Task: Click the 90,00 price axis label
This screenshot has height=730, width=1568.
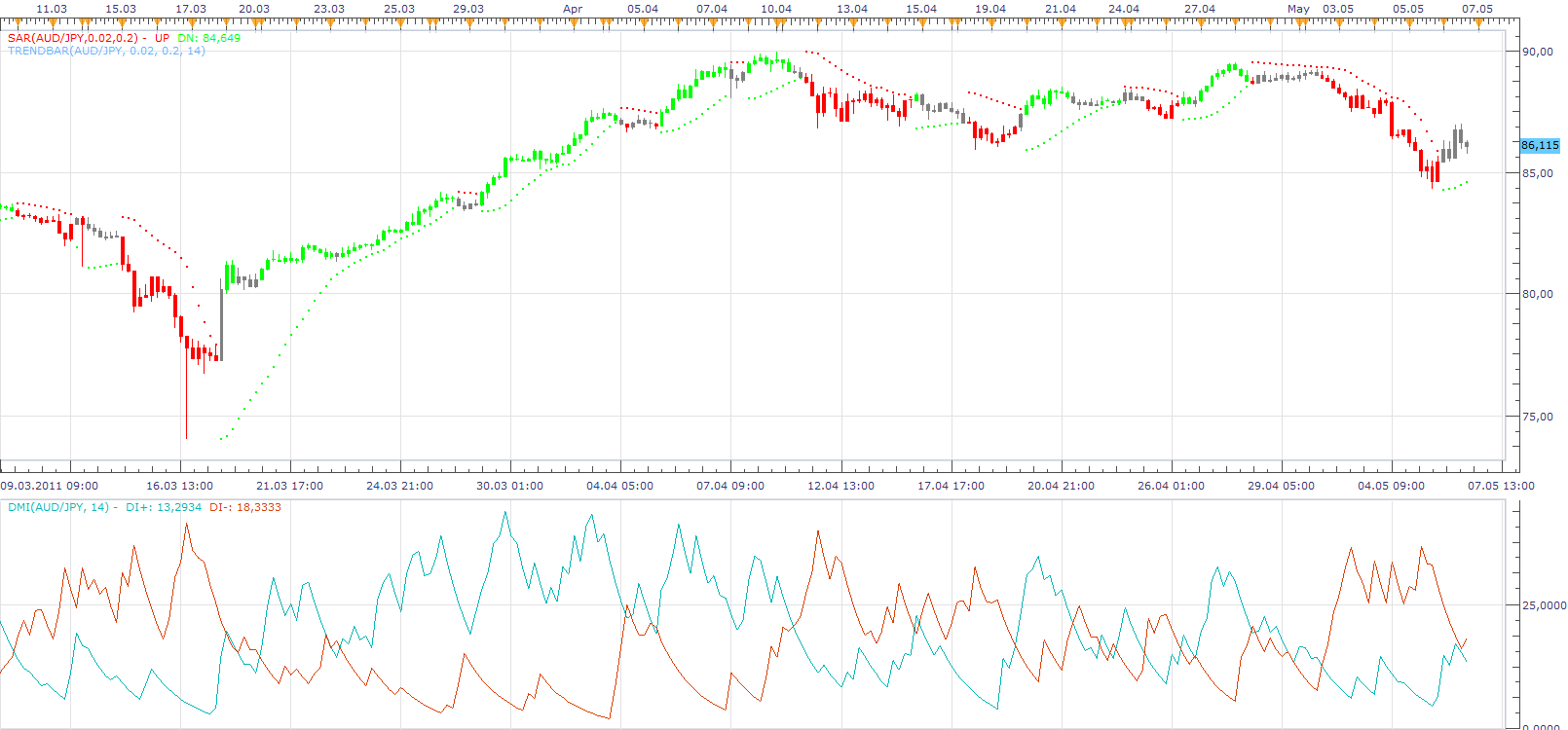Action: click(x=1538, y=52)
